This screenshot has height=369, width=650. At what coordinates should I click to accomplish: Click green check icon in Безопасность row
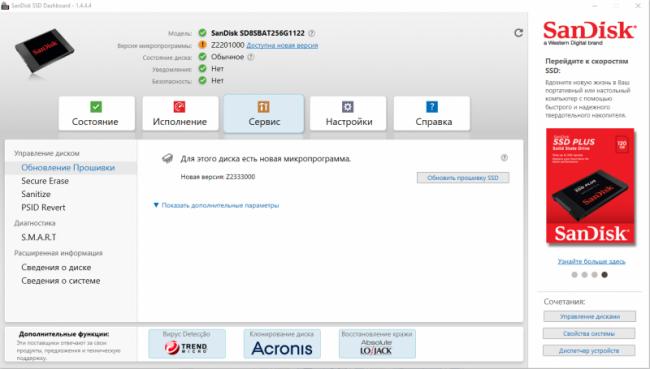tap(202, 80)
